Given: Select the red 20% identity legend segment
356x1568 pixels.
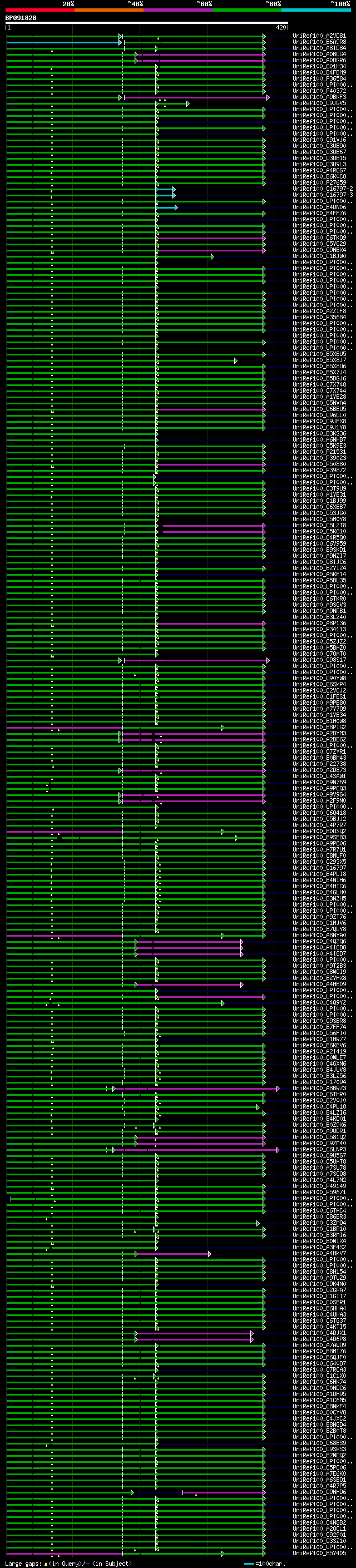Looking at the screenshot, I should pos(39,10).
